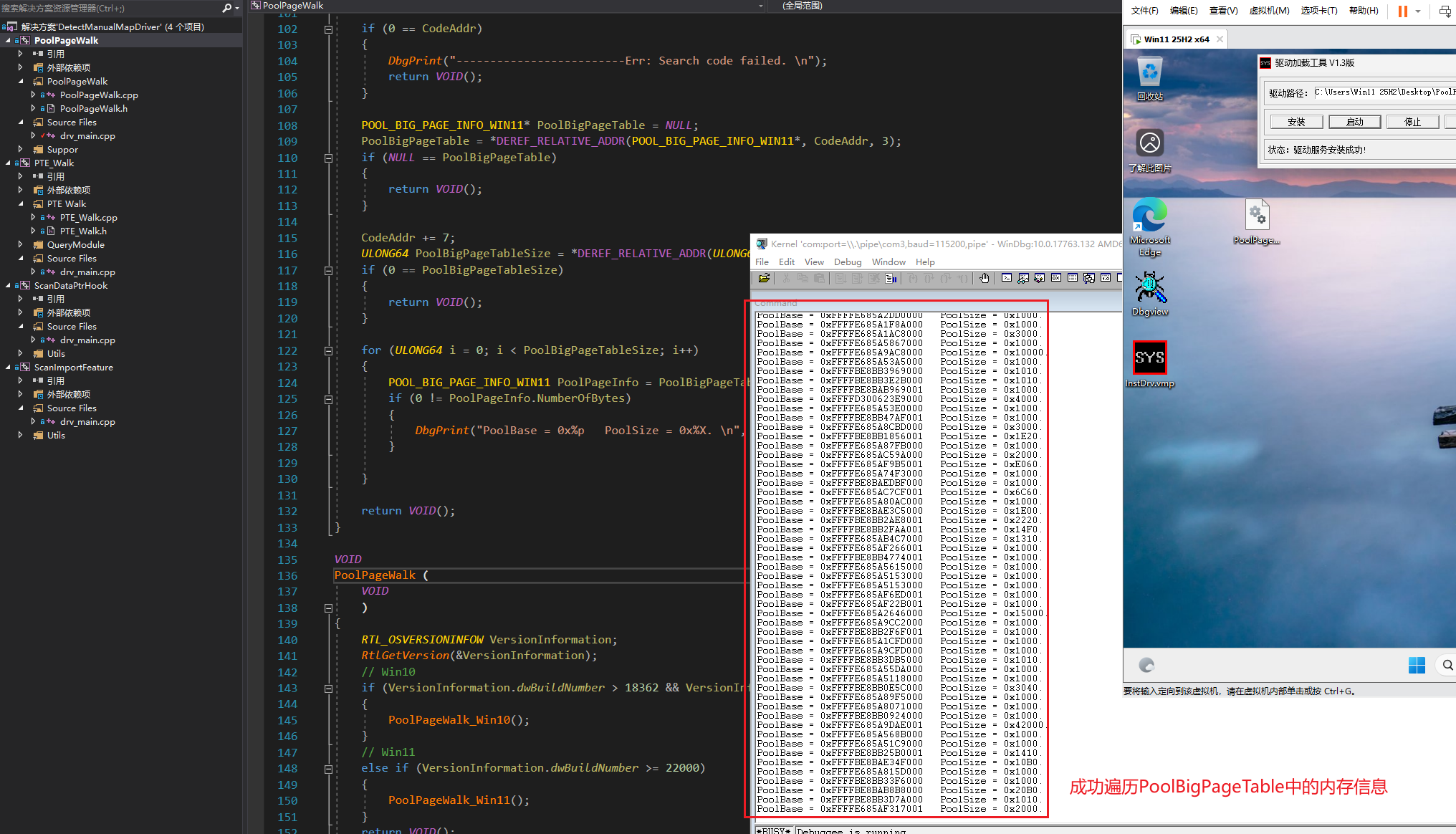The image size is (1456, 834).
Task: Open the WinDbg Registers window icon
Action: pyautogui.click(x=1056, y=278)
